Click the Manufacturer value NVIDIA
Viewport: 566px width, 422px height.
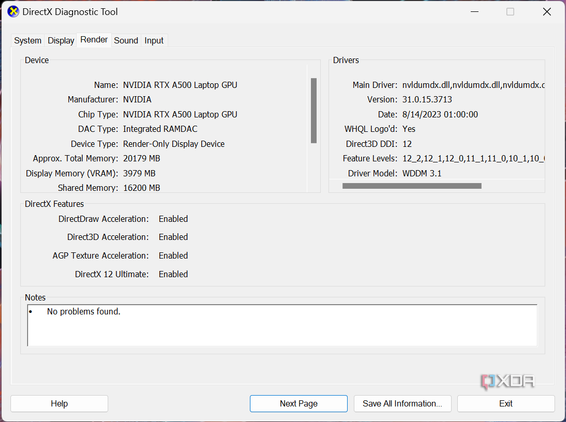137,99
